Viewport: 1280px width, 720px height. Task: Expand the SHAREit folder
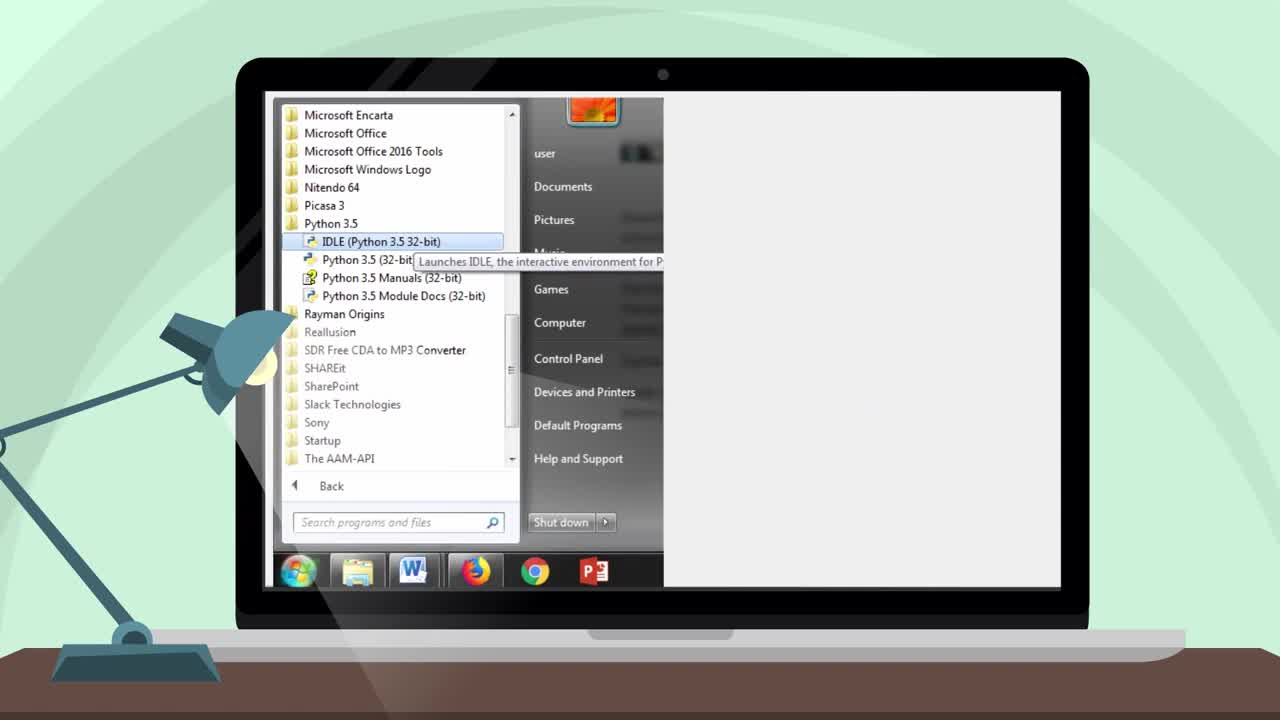[x=325, y=368]
